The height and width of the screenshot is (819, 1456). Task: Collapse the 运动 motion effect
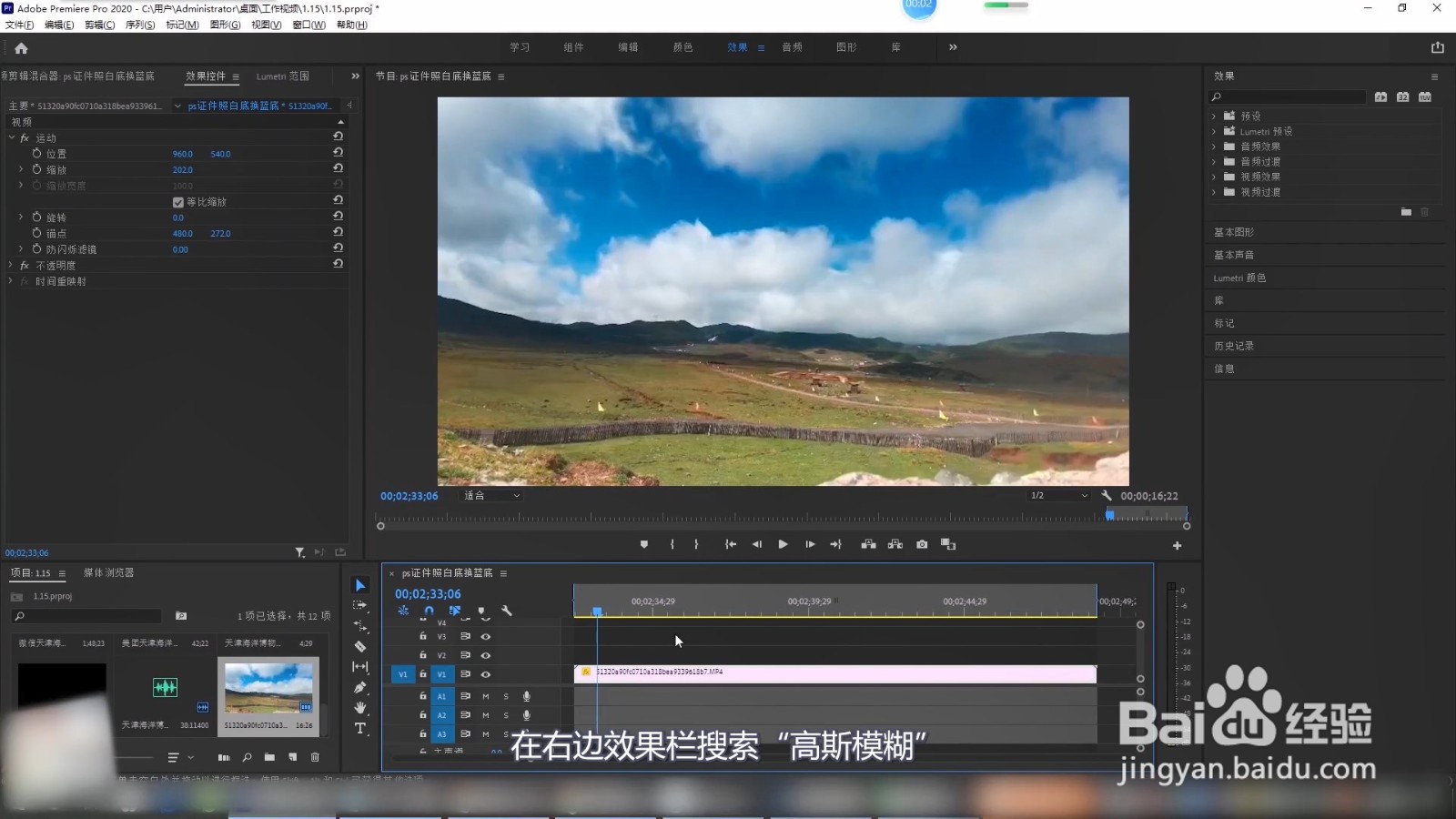pos(12,138)
